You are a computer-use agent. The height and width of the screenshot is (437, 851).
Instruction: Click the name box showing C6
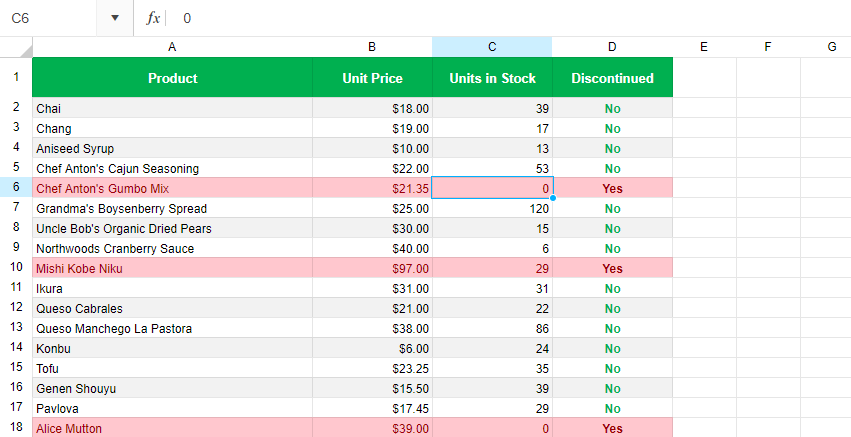pos(48,18)
